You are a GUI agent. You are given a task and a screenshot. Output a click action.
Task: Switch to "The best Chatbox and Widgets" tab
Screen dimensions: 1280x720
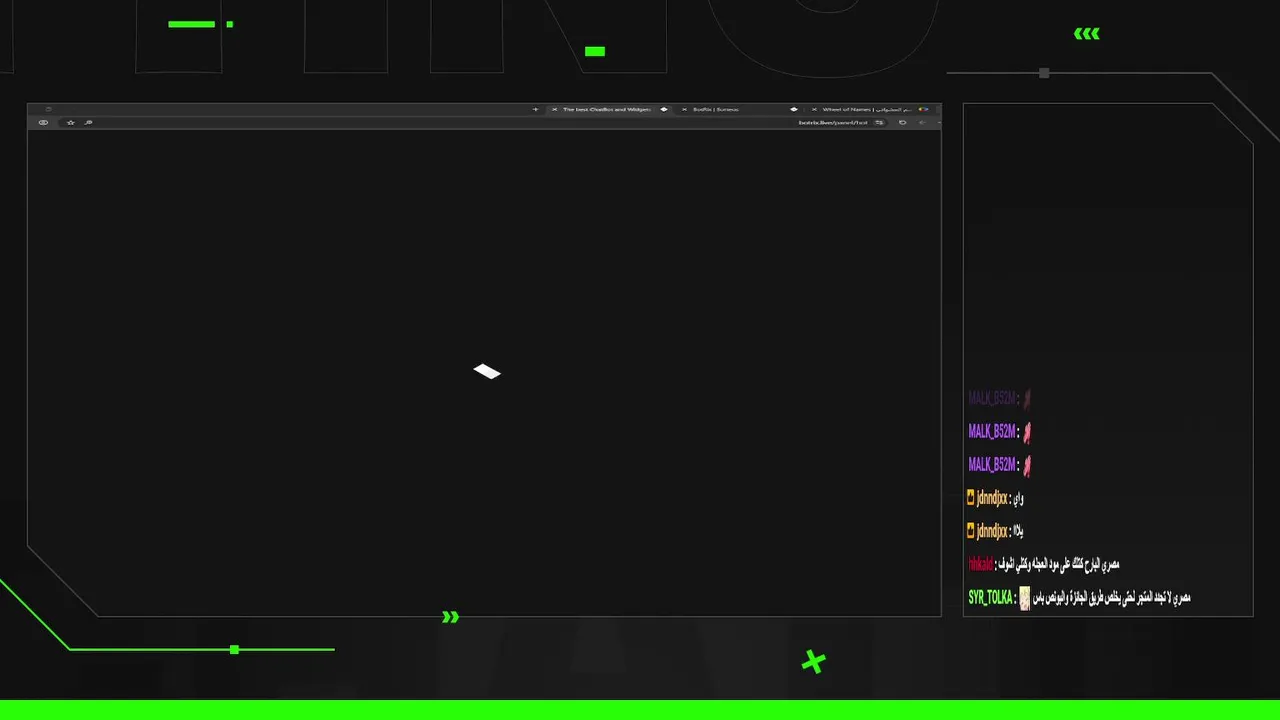[607, 110]
